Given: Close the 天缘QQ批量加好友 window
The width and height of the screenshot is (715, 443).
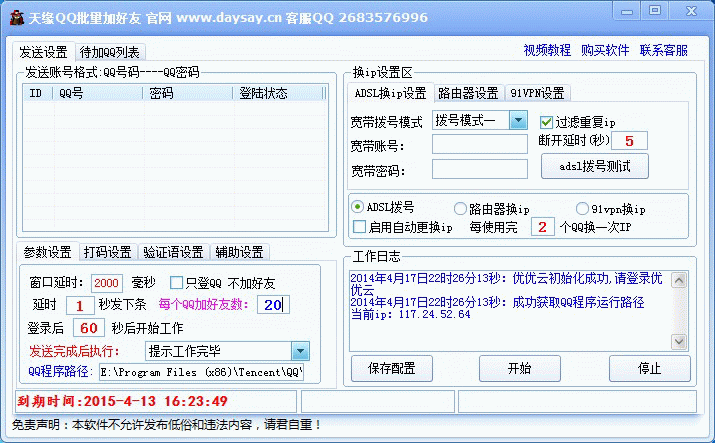Looking at the screenshot, I should point(691,11).
